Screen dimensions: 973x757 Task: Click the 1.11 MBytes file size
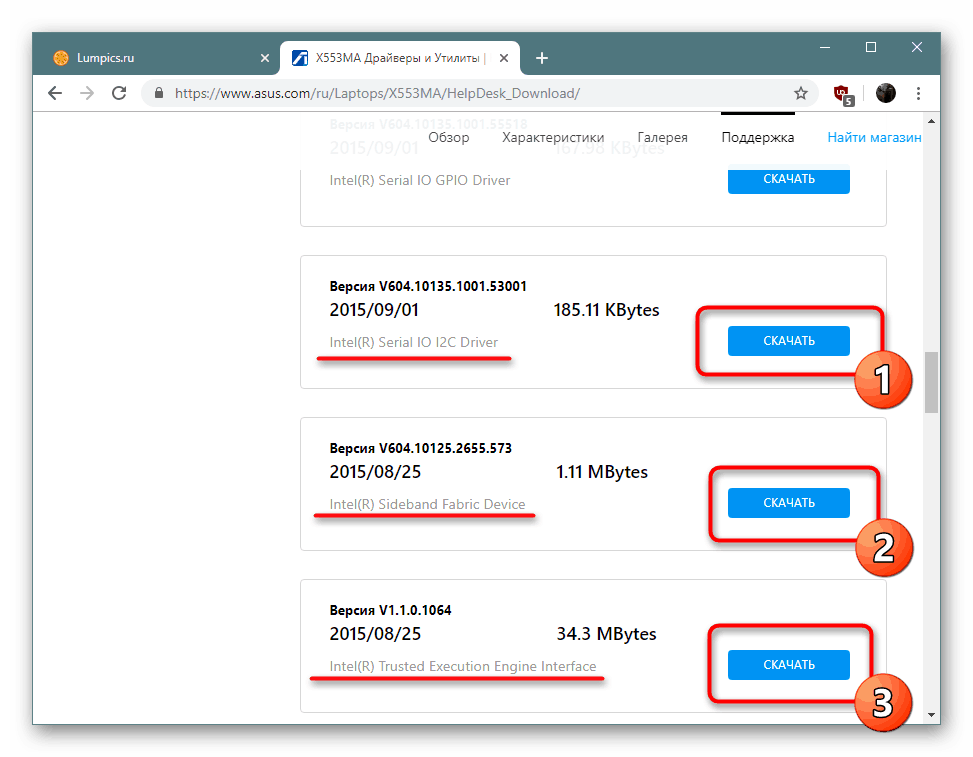(x=602, y=472)
